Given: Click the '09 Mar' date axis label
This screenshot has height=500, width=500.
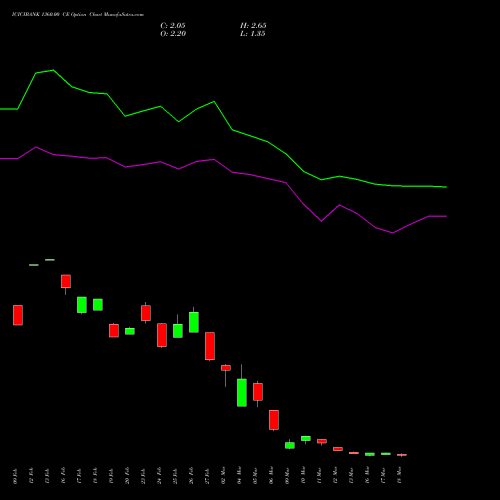Looking at the screenshot, I should tap(287, 475).
